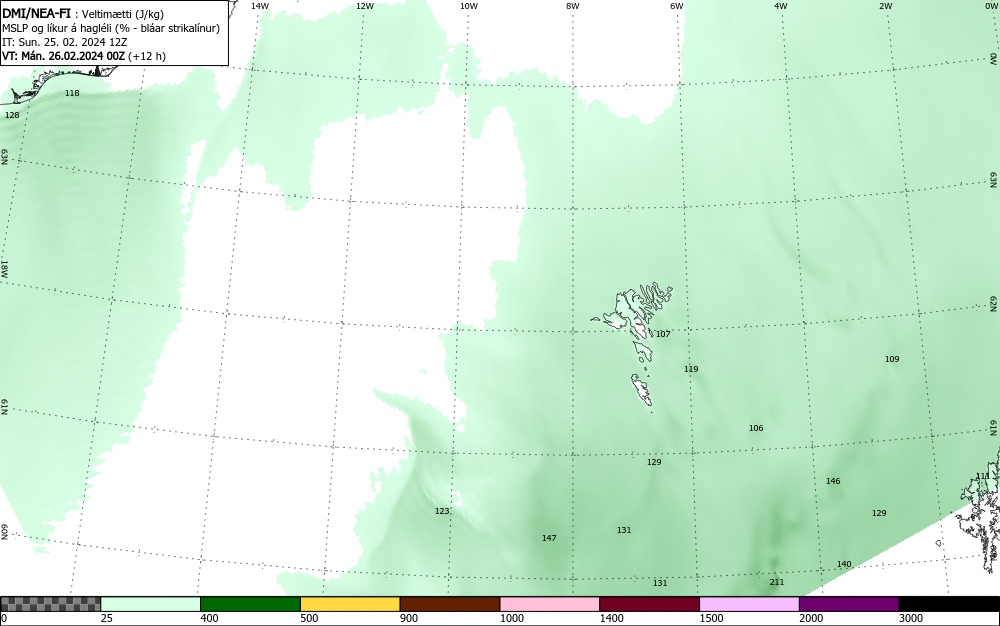Click the '118' value near Iceland coast

pyautogui.click(x=72, y=93)
